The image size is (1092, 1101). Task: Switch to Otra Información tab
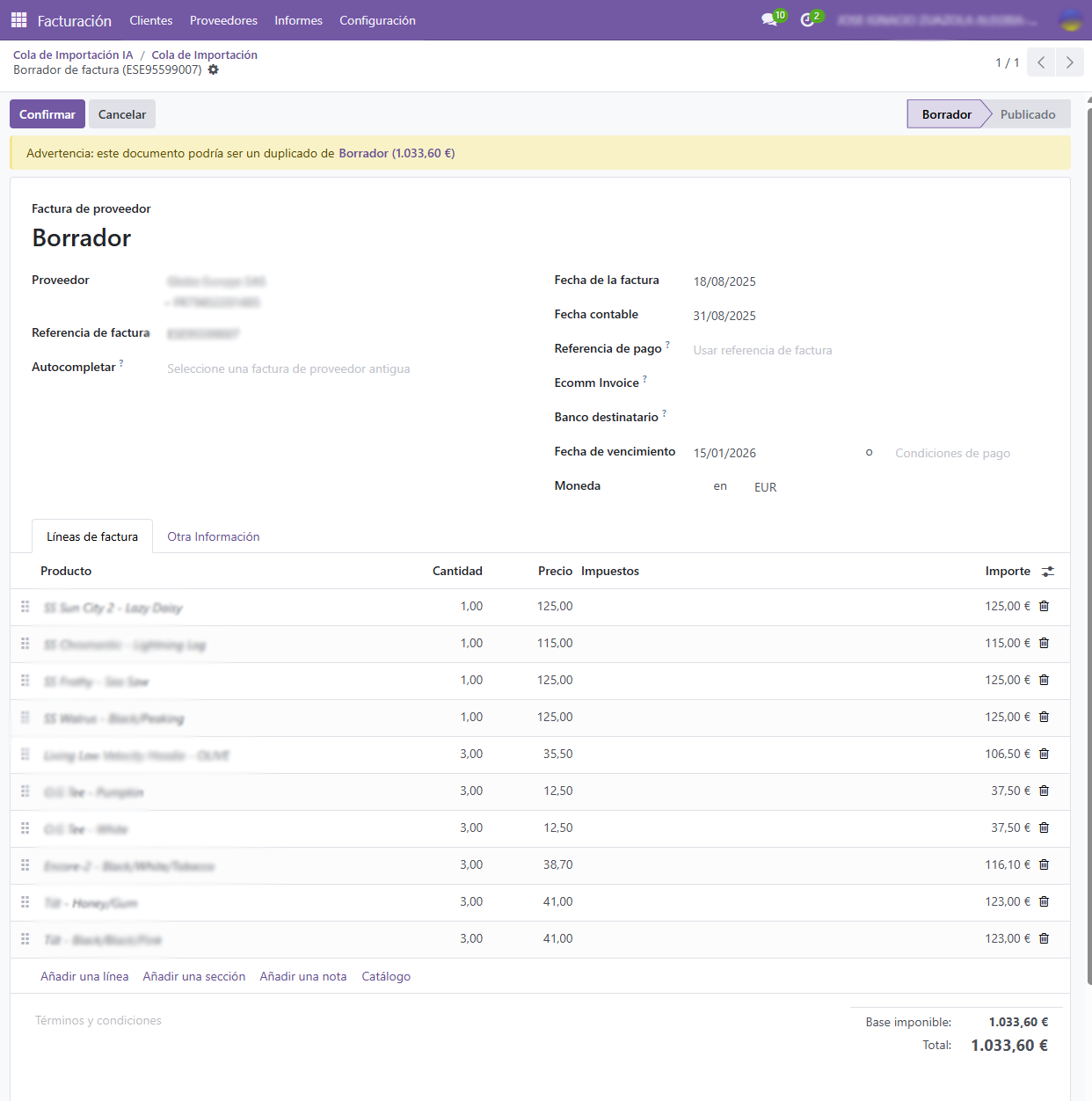[x=214, y=536]
